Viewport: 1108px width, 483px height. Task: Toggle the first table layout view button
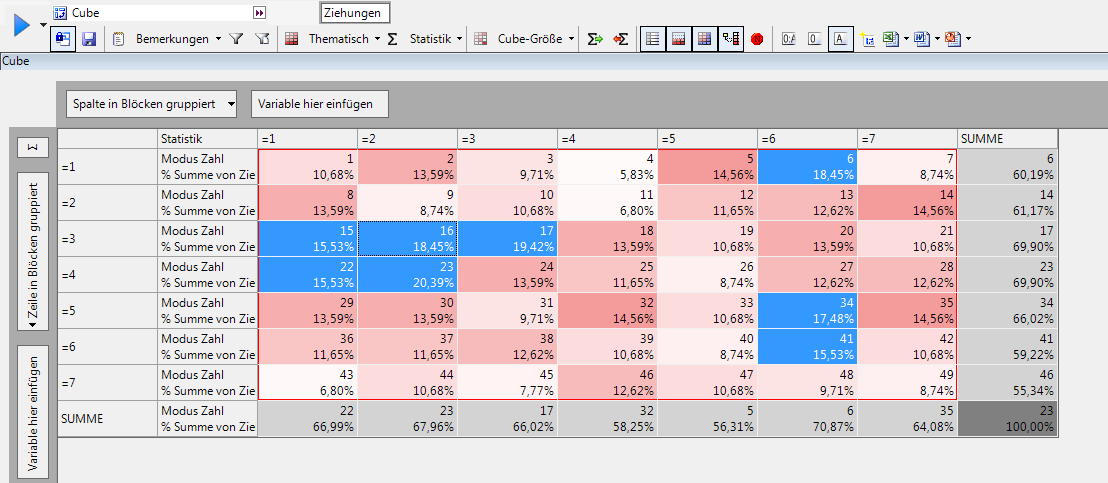coord(653,39)
